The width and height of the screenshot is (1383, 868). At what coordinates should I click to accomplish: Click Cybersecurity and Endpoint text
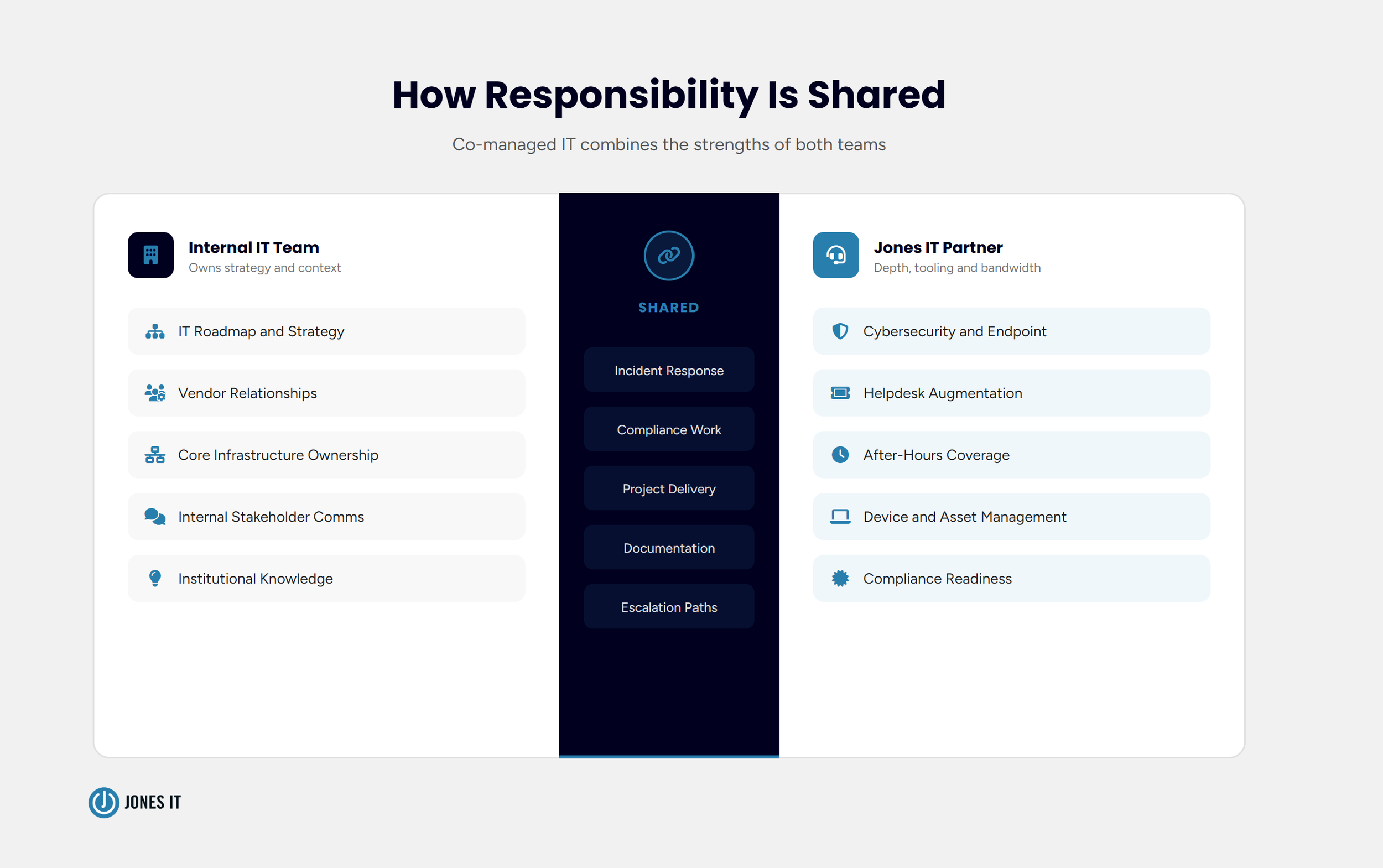coord(955,332)
